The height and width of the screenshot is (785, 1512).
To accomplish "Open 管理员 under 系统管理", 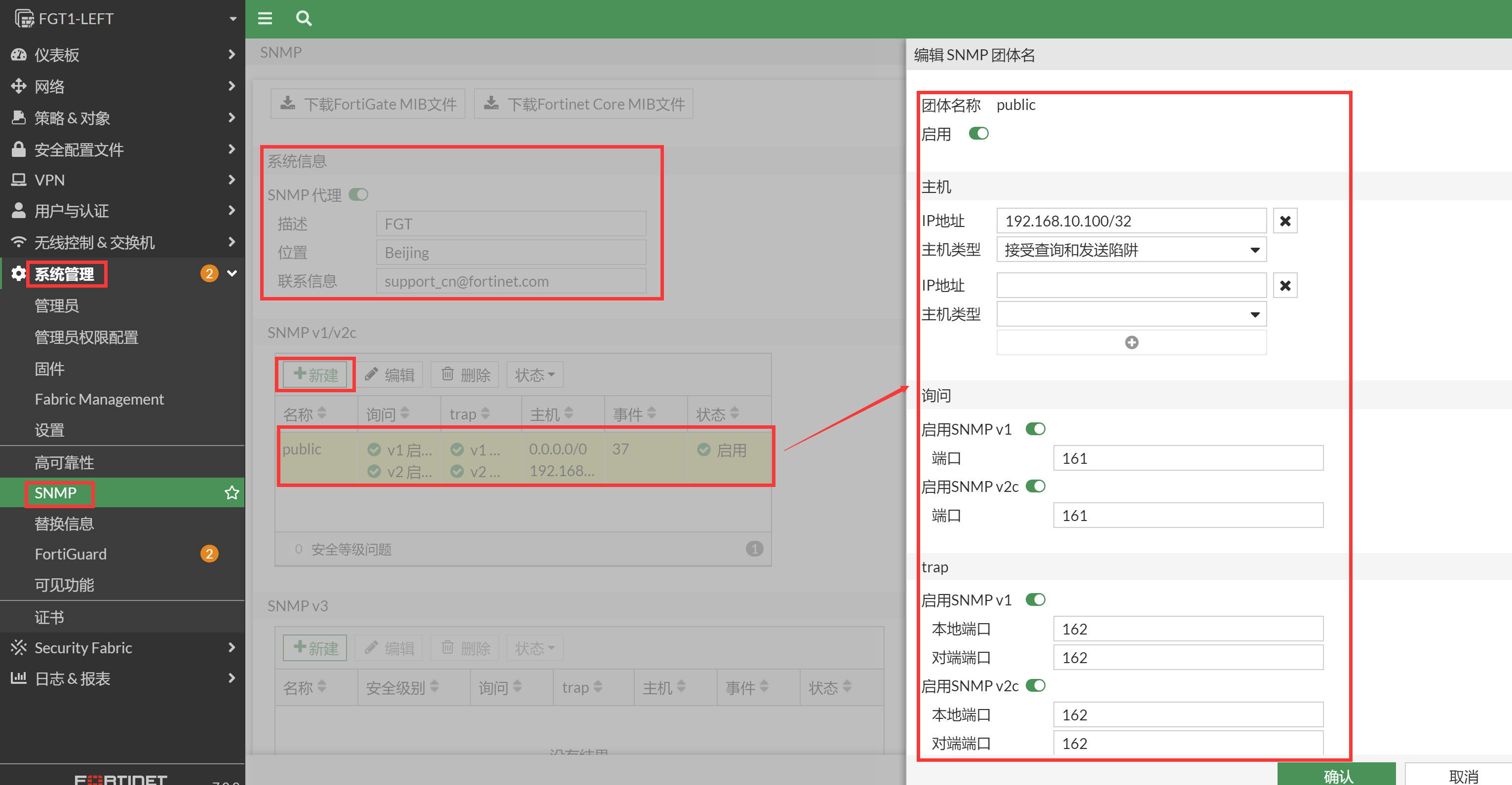I will [56, 306].
